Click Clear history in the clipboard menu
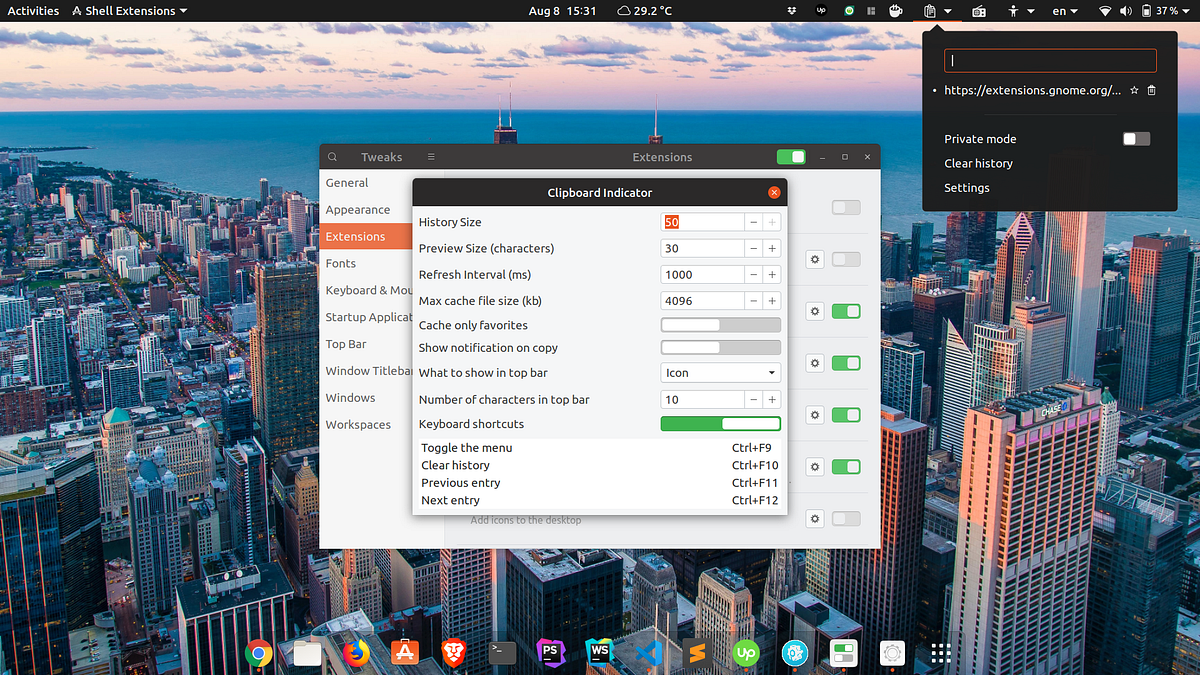This screenshot has height=675, width=1200. (978, 163)
